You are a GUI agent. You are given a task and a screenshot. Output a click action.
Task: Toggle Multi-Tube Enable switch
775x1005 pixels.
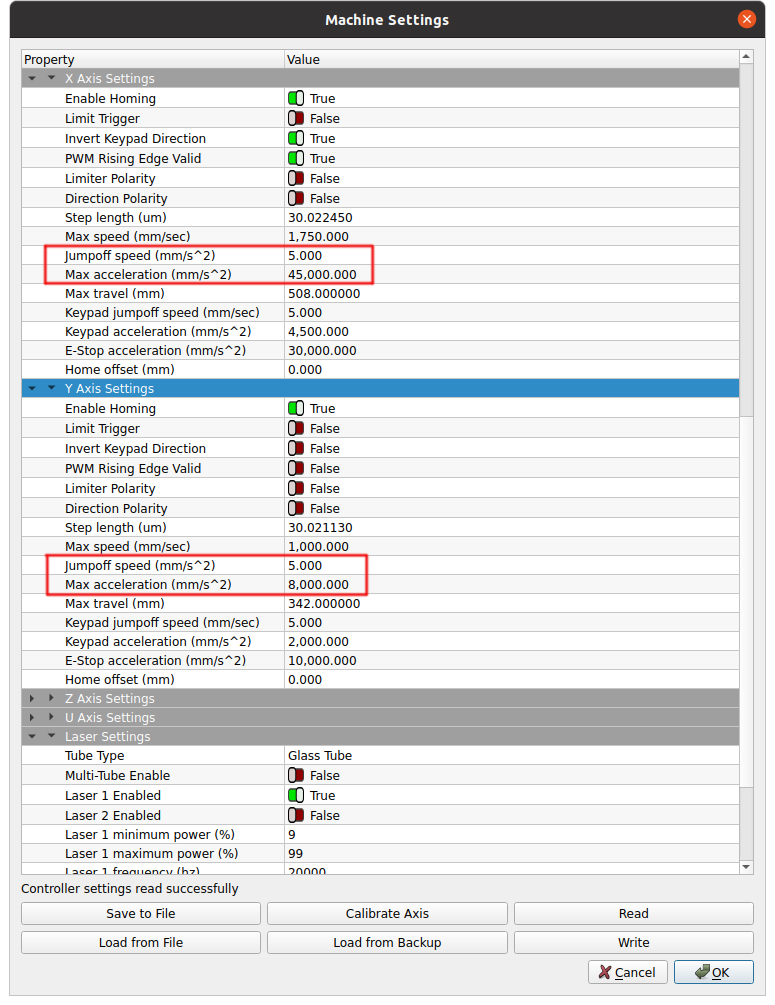coord(296,776)
